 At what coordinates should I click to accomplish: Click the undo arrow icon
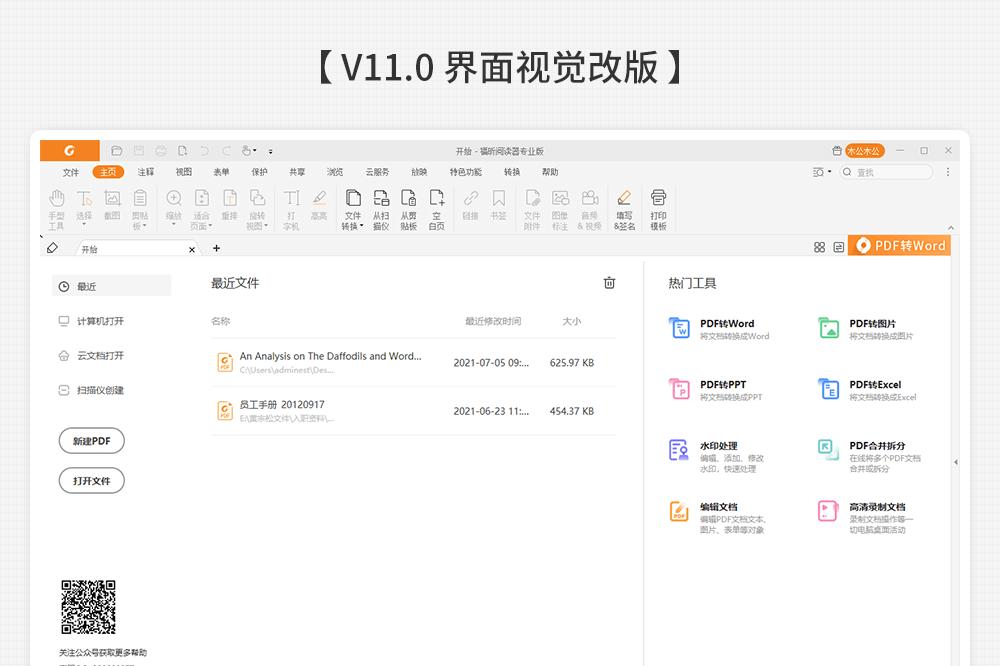pyautogui.click(x=204, y=151)
